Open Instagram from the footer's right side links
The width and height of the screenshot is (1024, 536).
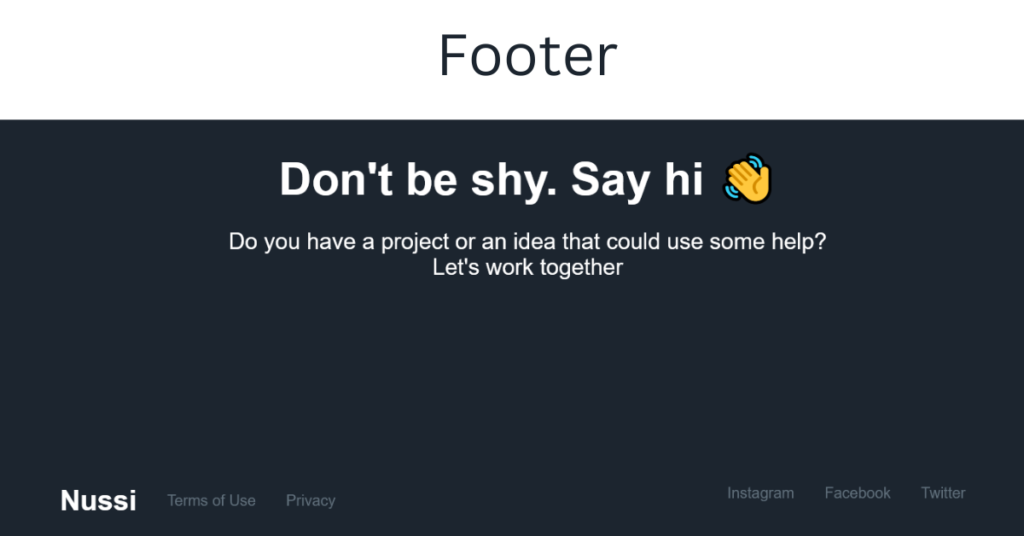[761, 493]
